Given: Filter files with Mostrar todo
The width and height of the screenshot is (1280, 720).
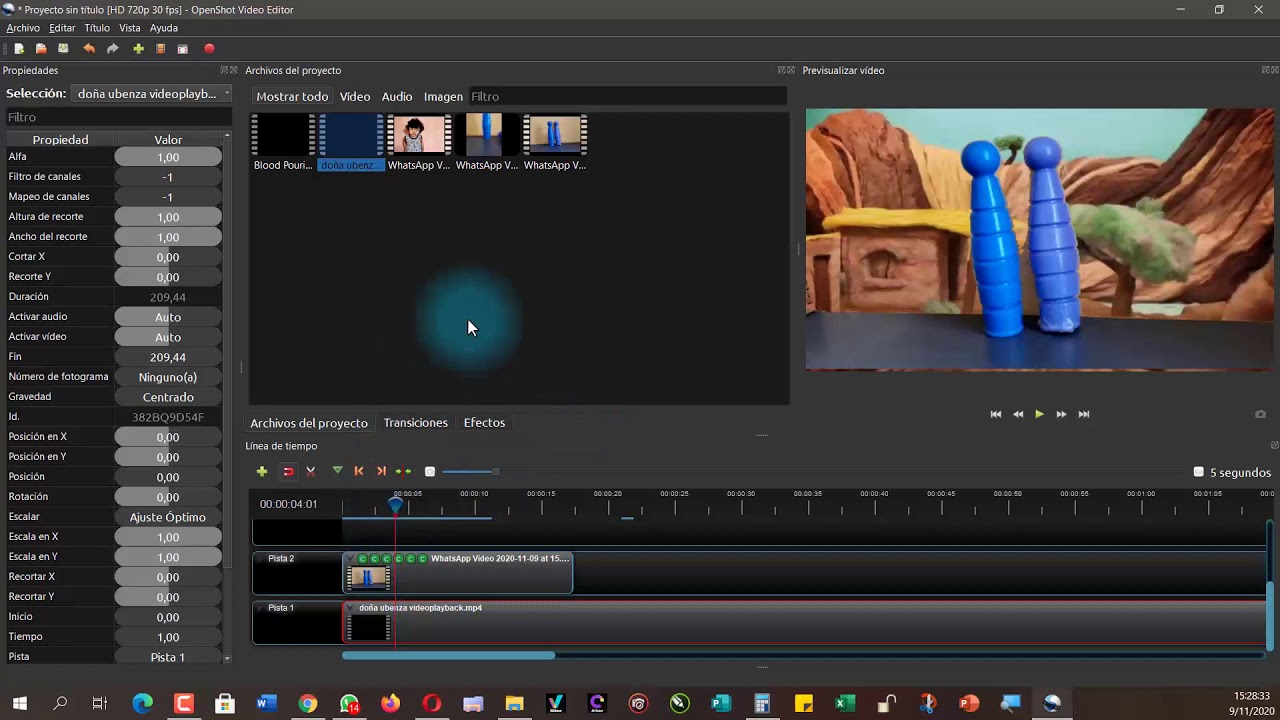Looking at the screenshot, I should point(292,97).
